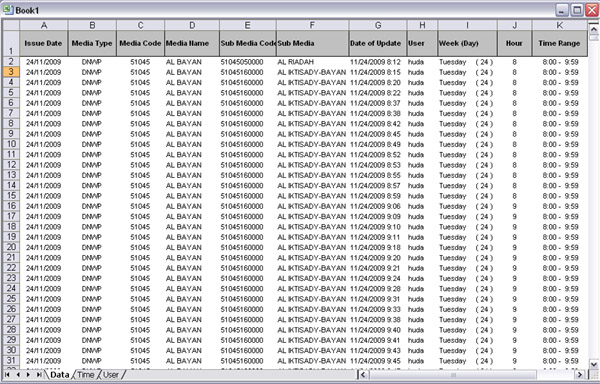Click 'Tuesday' cell in row 12
The width and height of the screenshot is (600, 384).
tap(467, 165)
